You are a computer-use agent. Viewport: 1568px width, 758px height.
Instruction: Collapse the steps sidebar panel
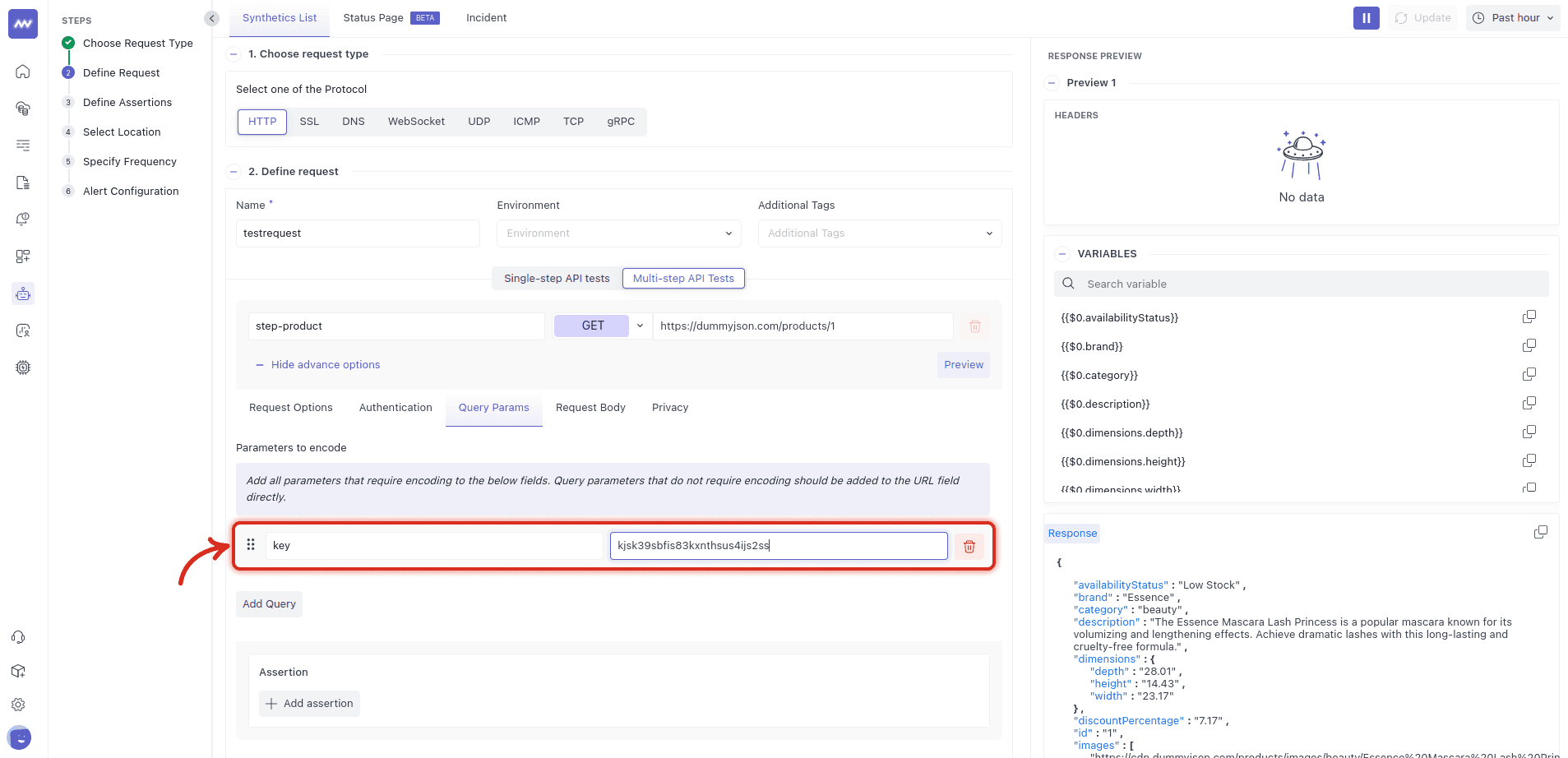point(212,18)
